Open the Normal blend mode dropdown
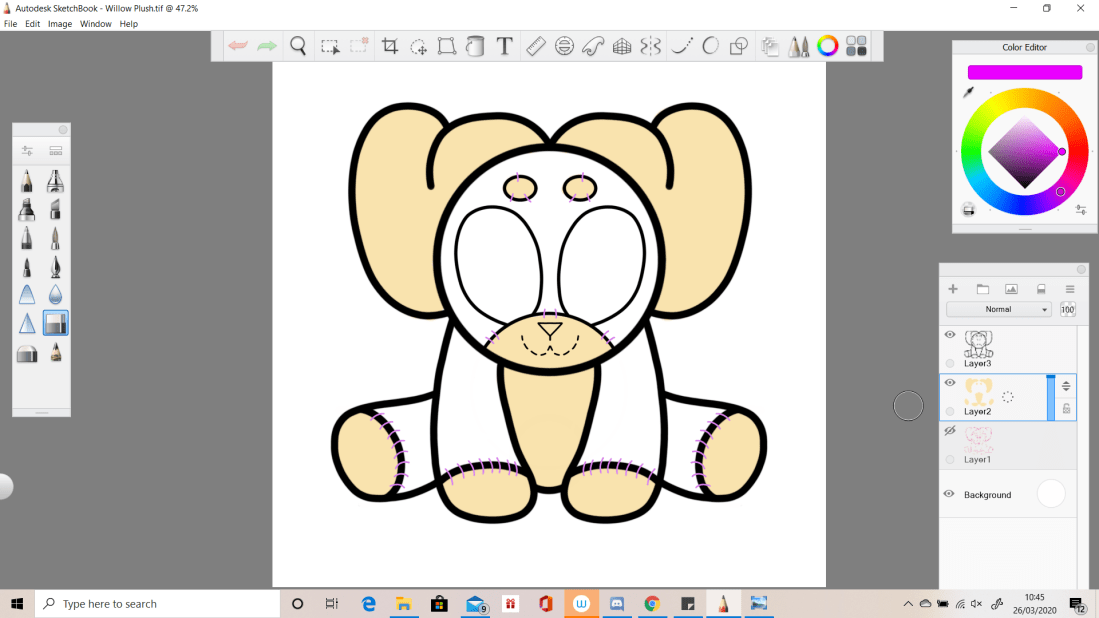 (998, 310)
